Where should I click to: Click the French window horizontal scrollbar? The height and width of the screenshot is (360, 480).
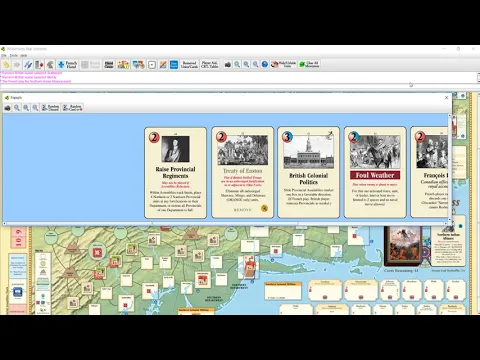(225, 223)
